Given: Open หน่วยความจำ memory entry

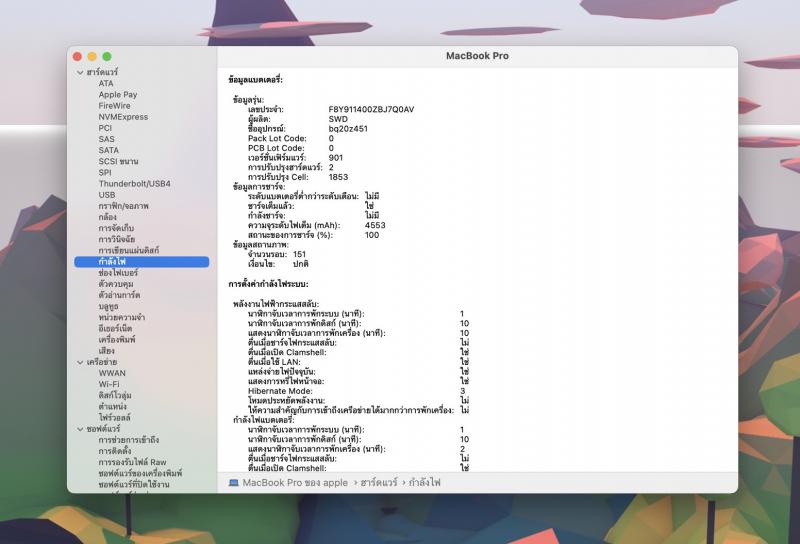Looking at the screenshot, I should (122, 317).
